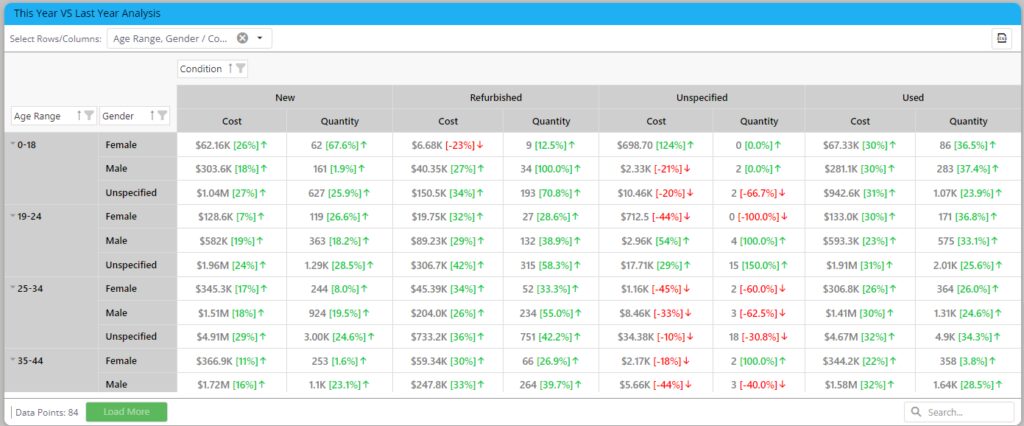Click the search magnifier icon
The image size is (1024, 426).
coord(917,412)
